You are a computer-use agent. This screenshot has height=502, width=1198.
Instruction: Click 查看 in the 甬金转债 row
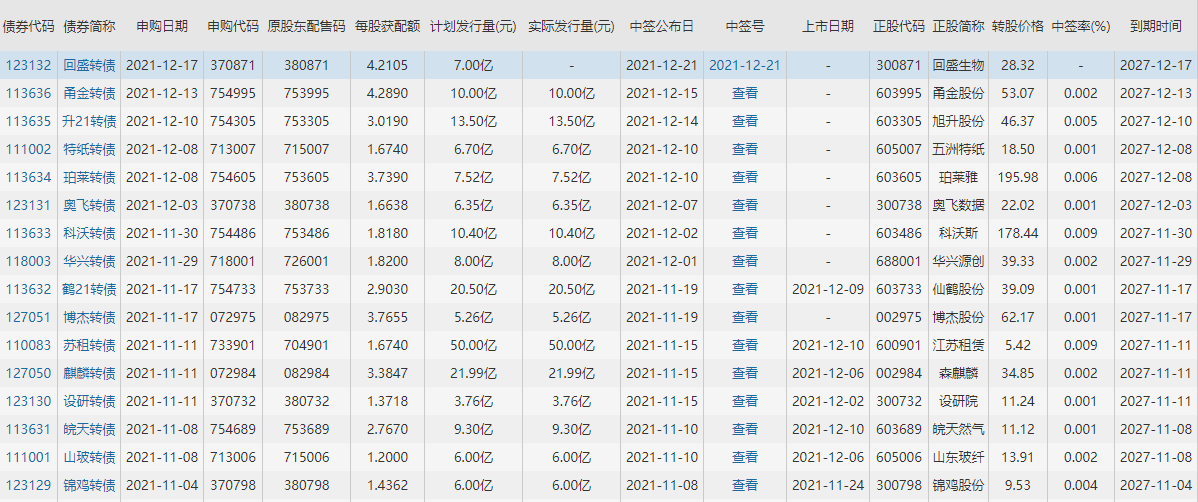[745, 93]
